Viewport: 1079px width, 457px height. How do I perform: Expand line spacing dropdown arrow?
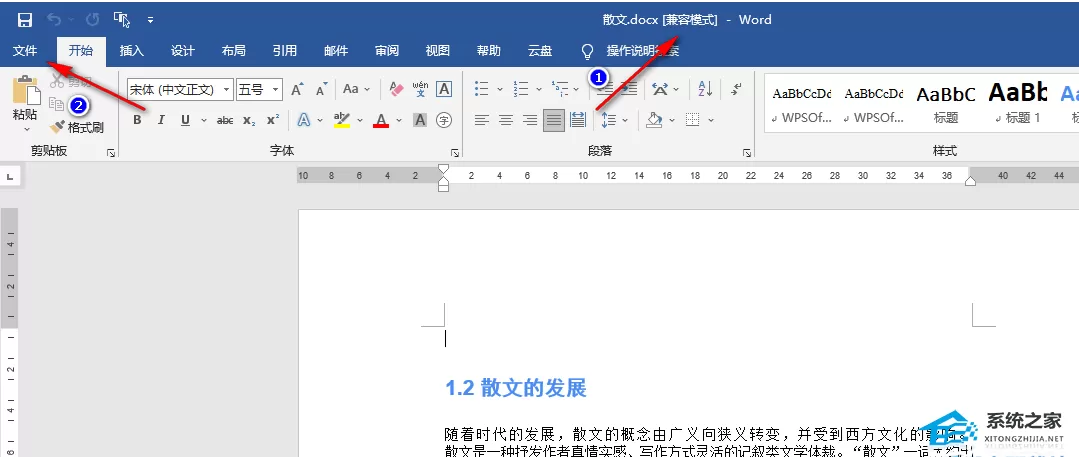[625, 120]
